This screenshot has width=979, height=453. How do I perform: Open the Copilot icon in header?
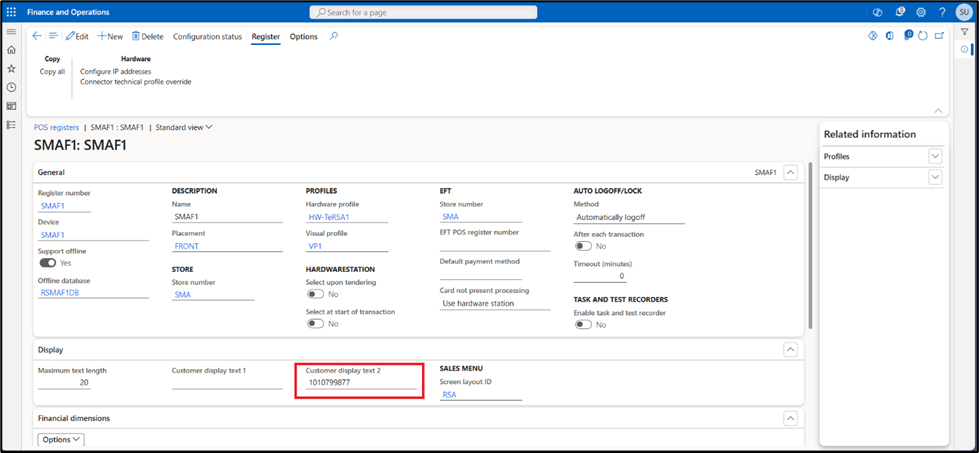(x=878, y=12)
